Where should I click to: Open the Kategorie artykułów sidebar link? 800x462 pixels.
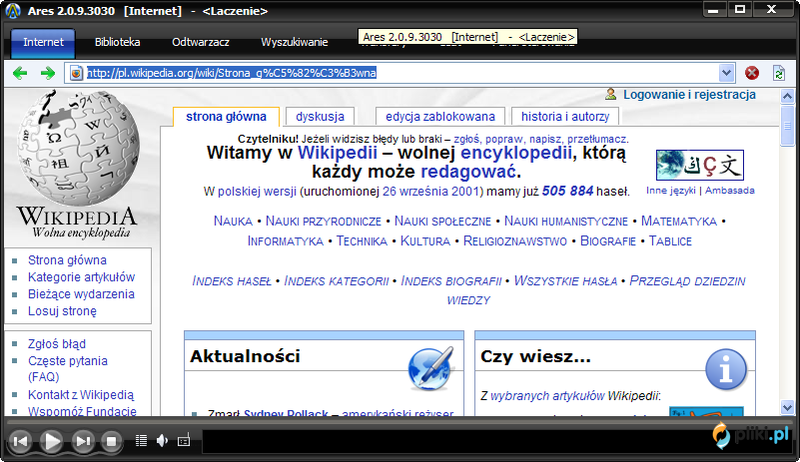tap(81, 277)
